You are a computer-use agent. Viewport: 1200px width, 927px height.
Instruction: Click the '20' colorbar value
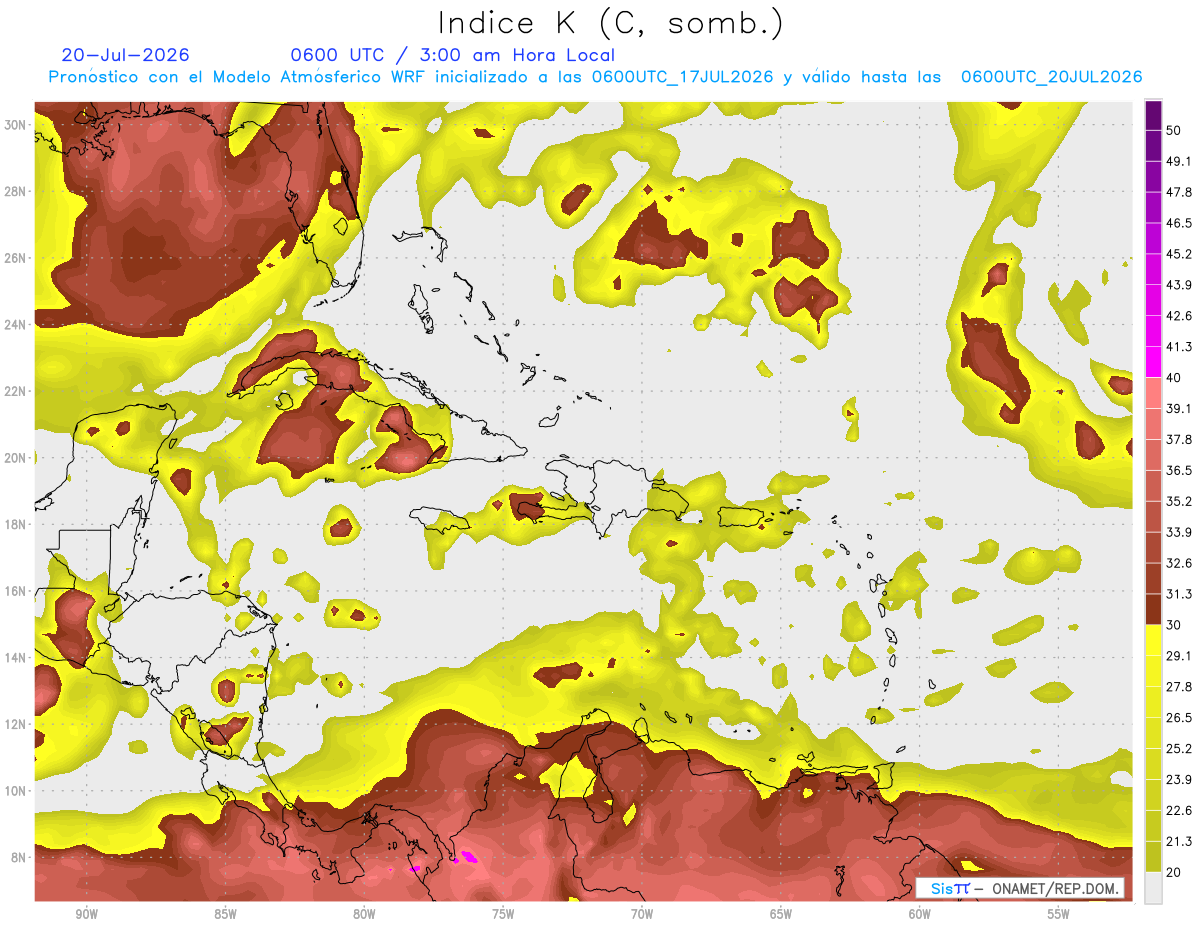1174,872
